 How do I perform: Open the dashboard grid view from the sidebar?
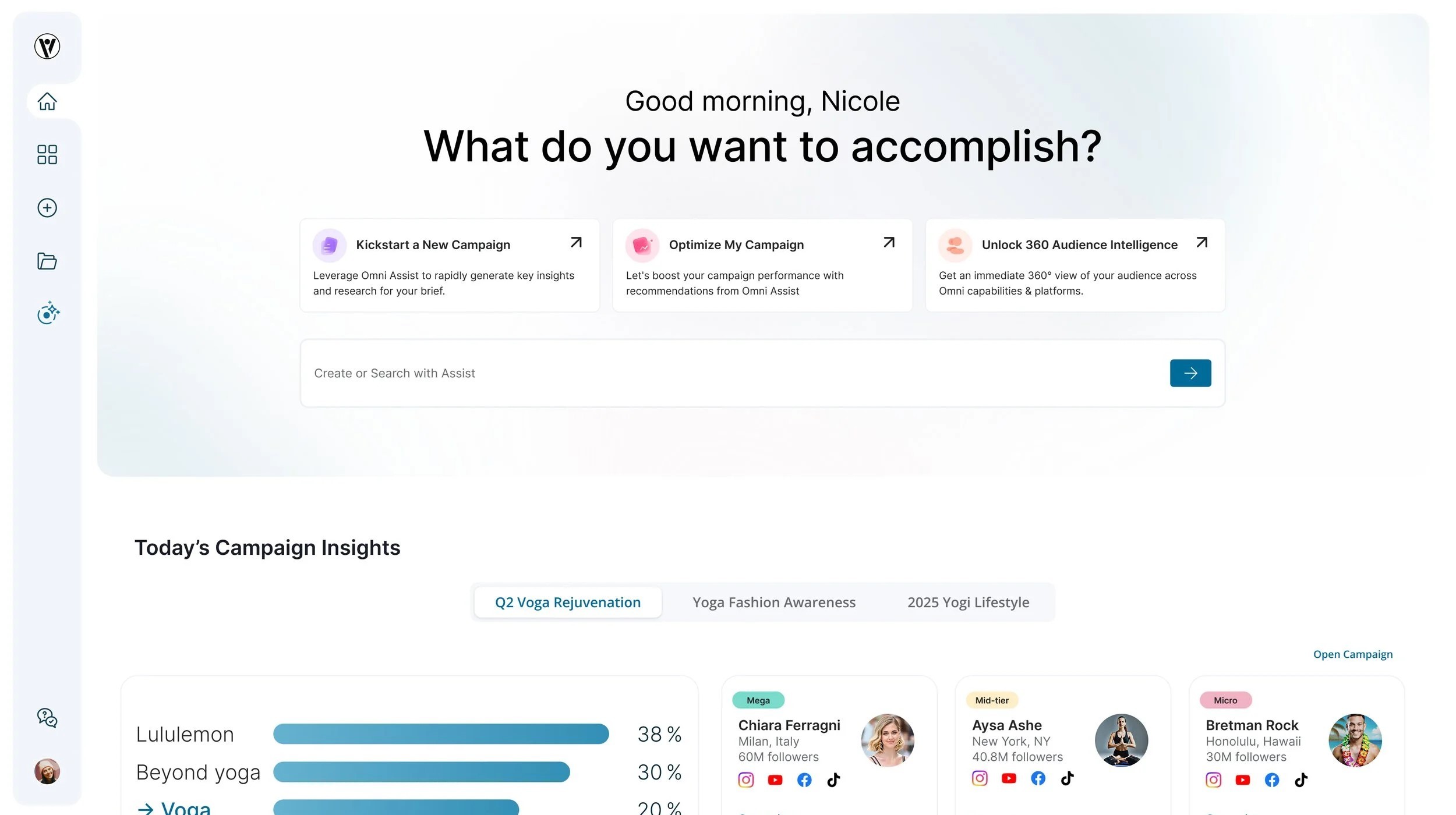[47, 154]
